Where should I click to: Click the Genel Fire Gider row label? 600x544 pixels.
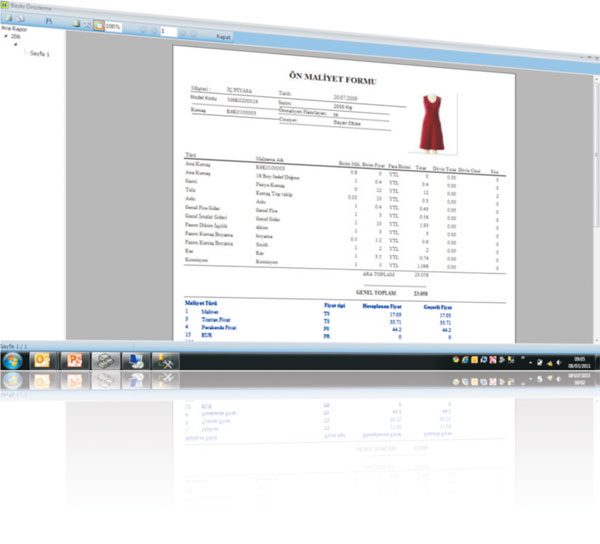(x=202, y=208)
